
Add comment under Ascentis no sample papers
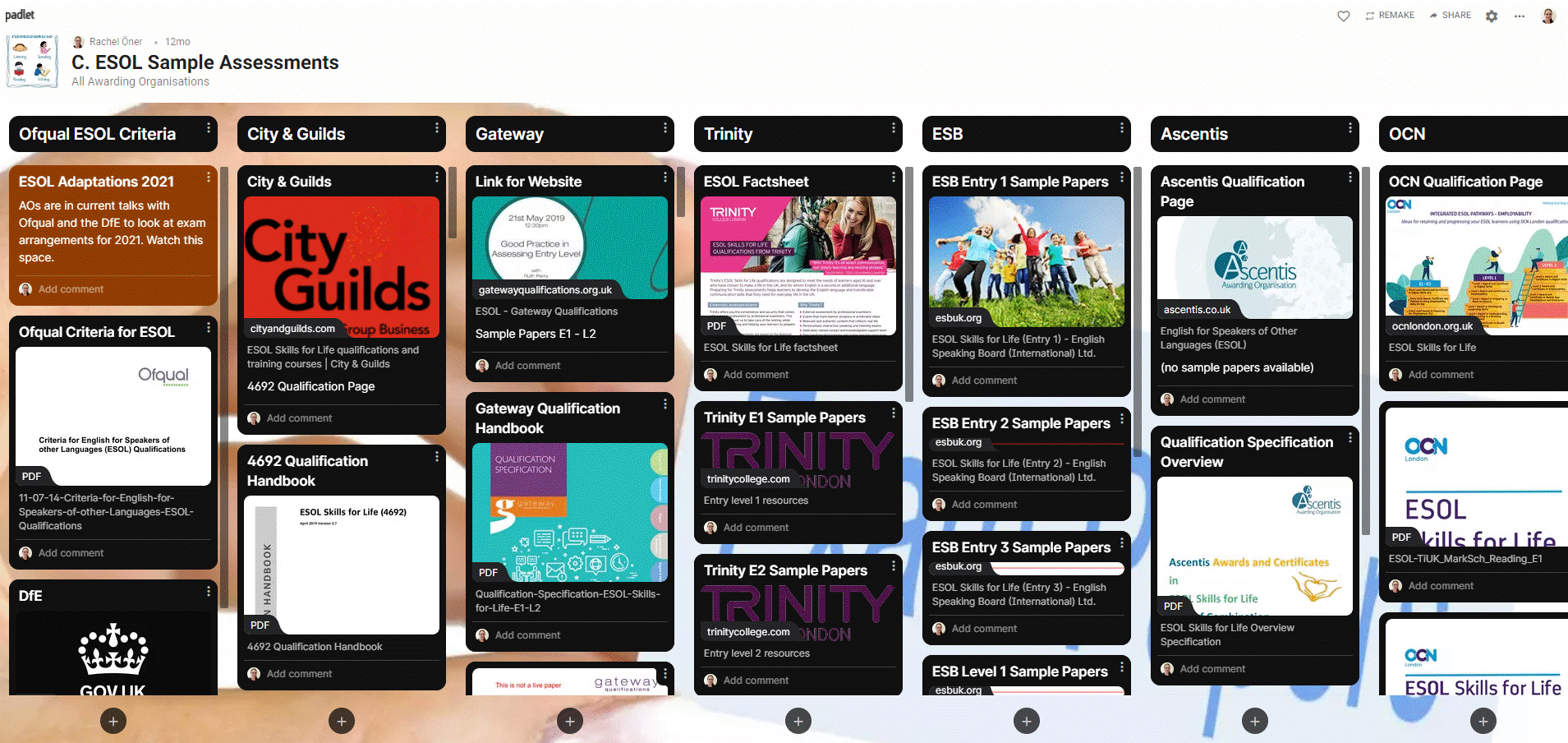[x=1212, y=399]
